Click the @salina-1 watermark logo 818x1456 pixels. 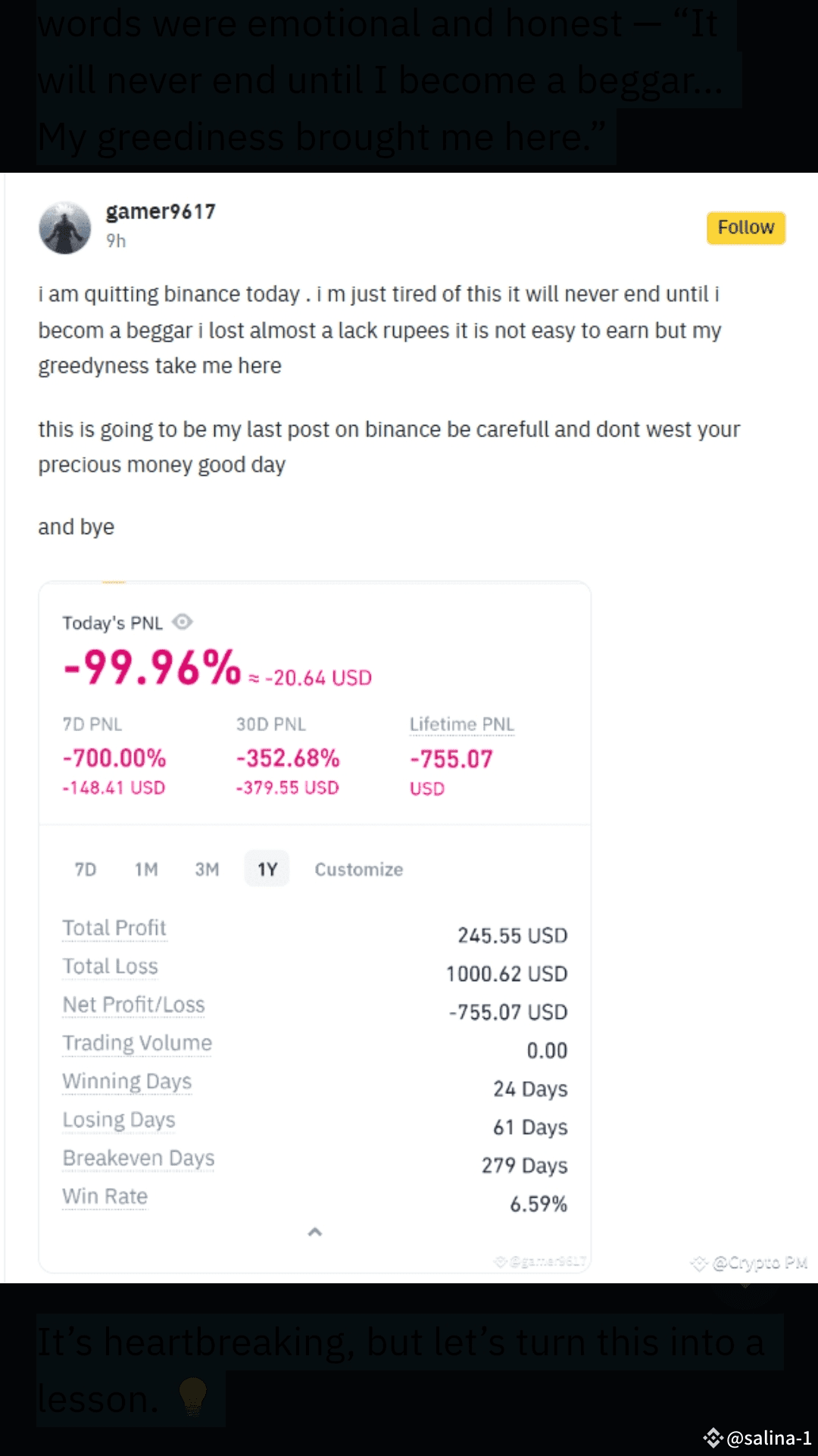click(x=713, y=1437)
